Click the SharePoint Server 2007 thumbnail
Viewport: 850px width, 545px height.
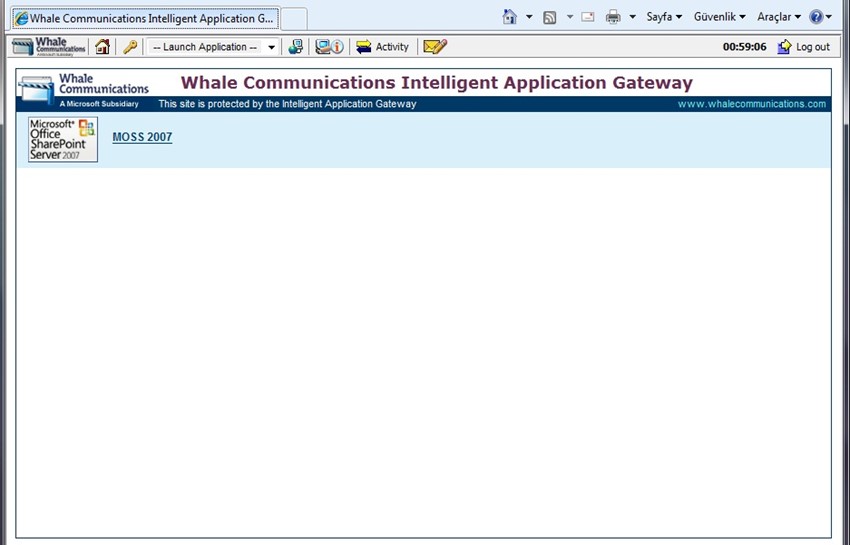(x=63, y=139)
